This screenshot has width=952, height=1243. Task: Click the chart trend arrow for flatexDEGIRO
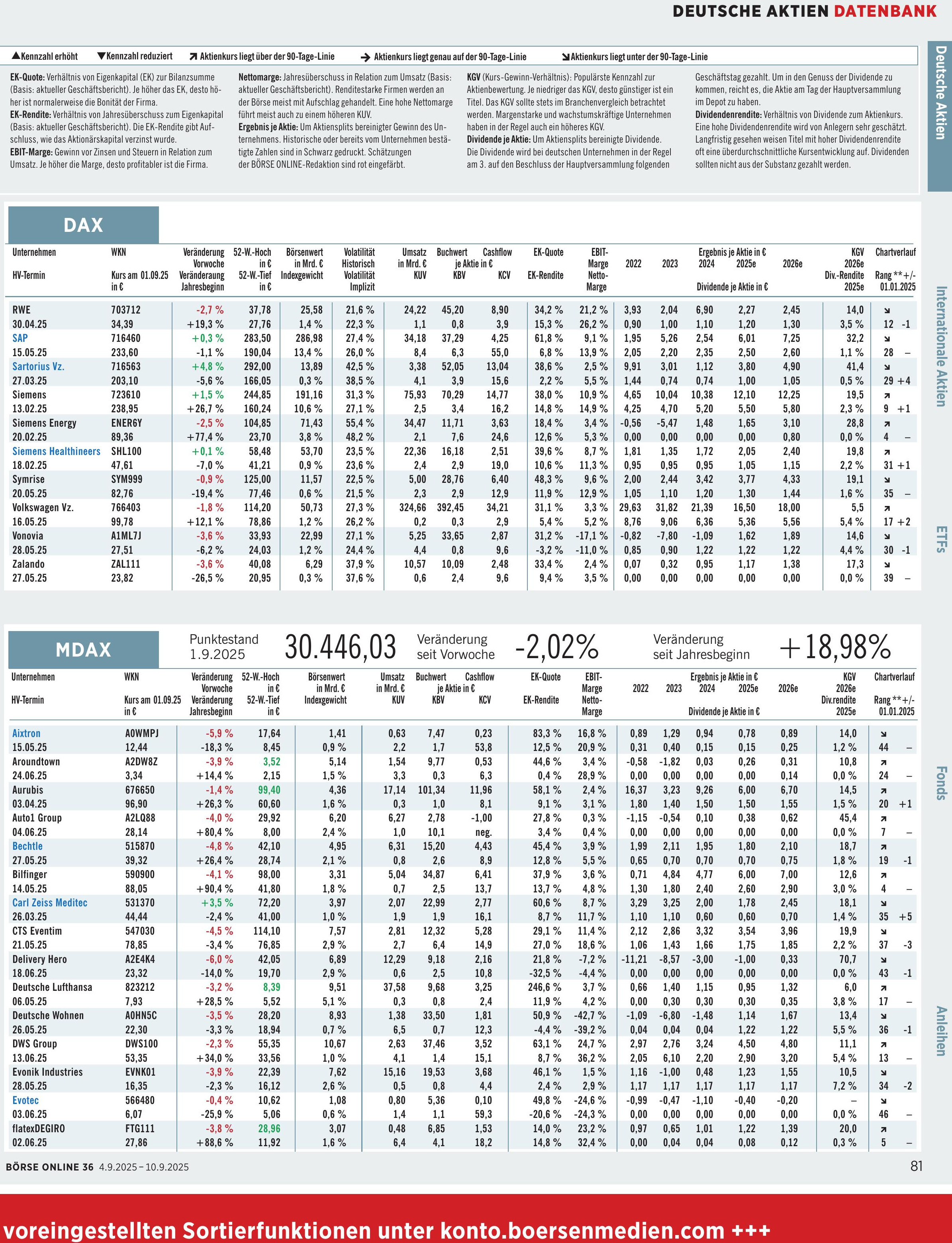(883, 1129)
